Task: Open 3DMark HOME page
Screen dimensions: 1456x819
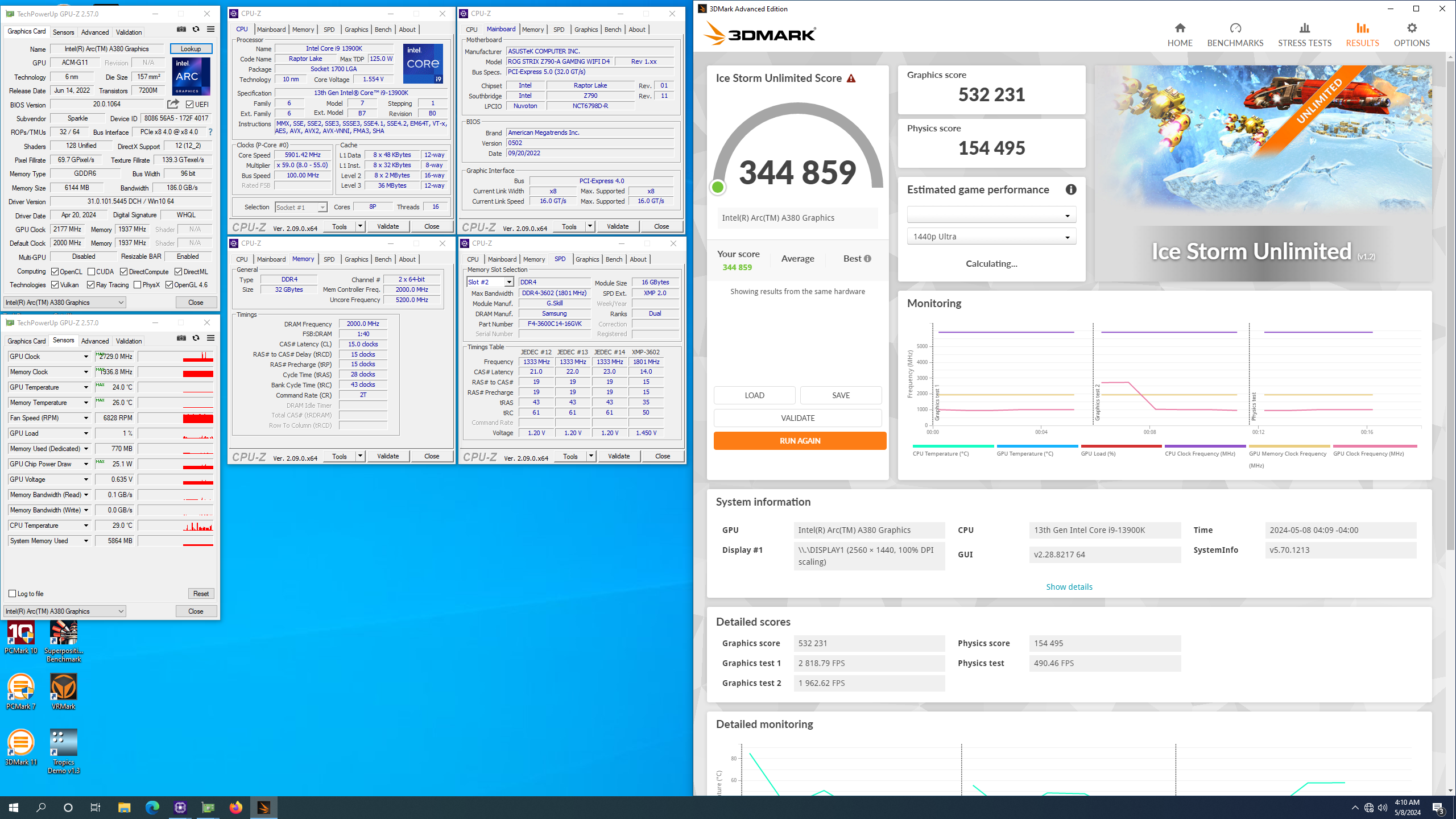Action: coord(1180,35)
